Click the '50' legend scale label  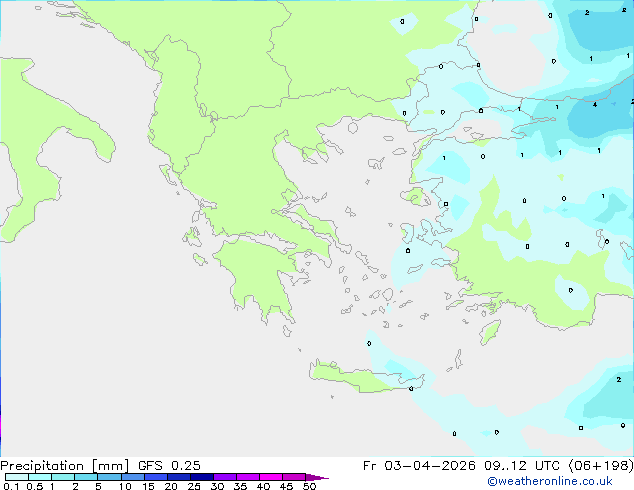pyautogui.click(x=310, y=486)
